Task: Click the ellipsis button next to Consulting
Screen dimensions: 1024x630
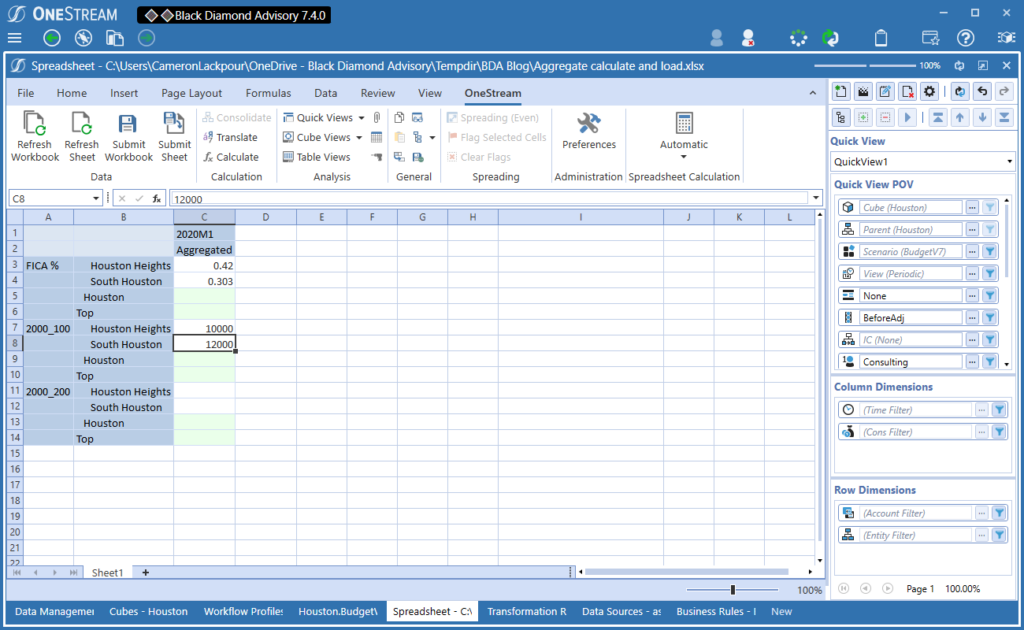Action: coord(972,362)
